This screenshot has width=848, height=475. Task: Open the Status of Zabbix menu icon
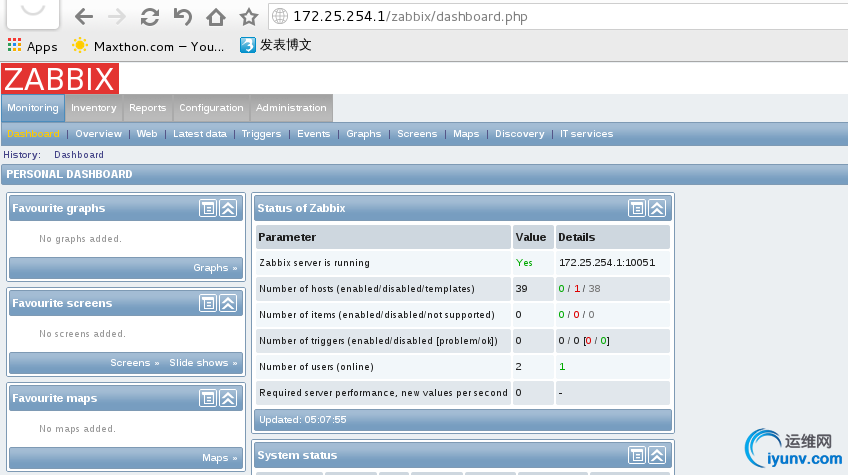pyautogui.click(x=637, y=208)
